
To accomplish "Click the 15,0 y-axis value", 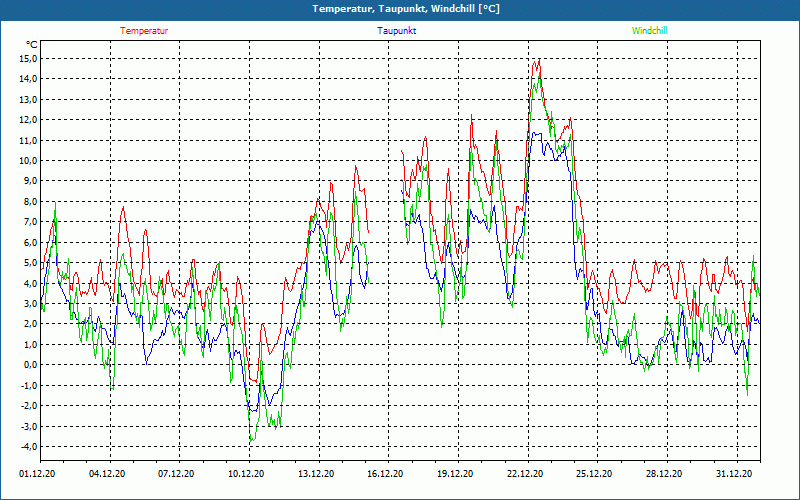I will pos(27,58).
